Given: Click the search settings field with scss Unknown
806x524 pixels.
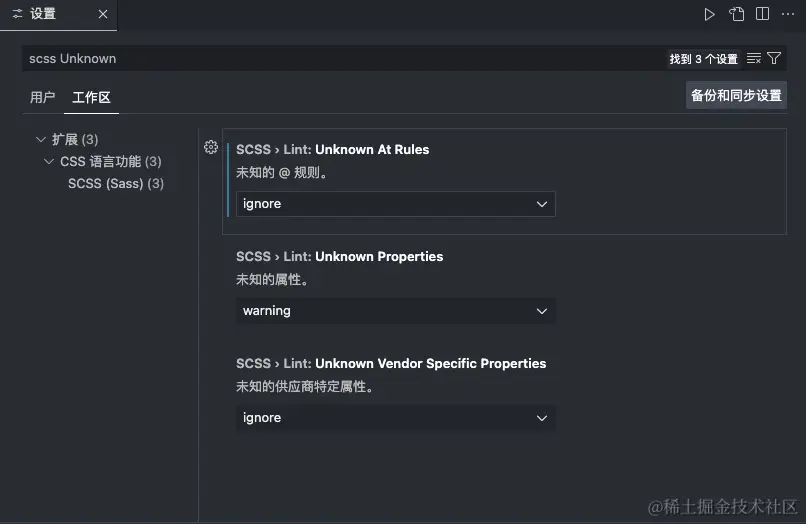Looking at the screenshot, I should [x=344, y=59].
